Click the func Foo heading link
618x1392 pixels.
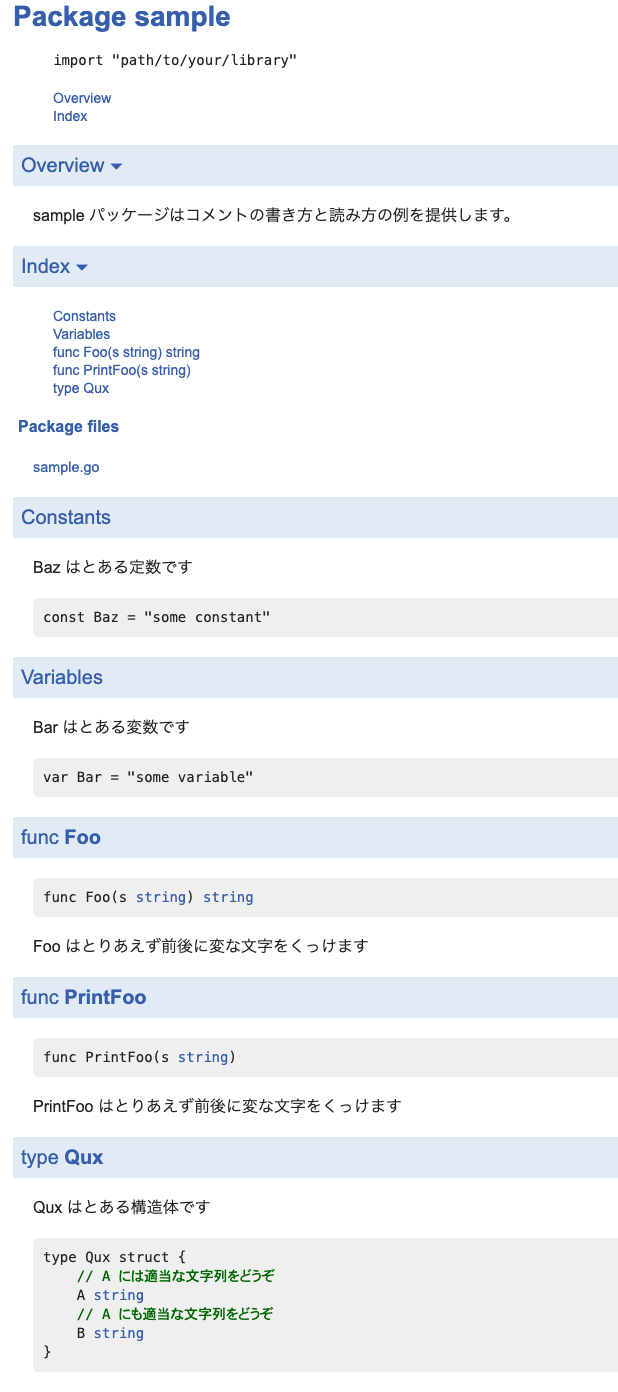[x=82, y=837]
